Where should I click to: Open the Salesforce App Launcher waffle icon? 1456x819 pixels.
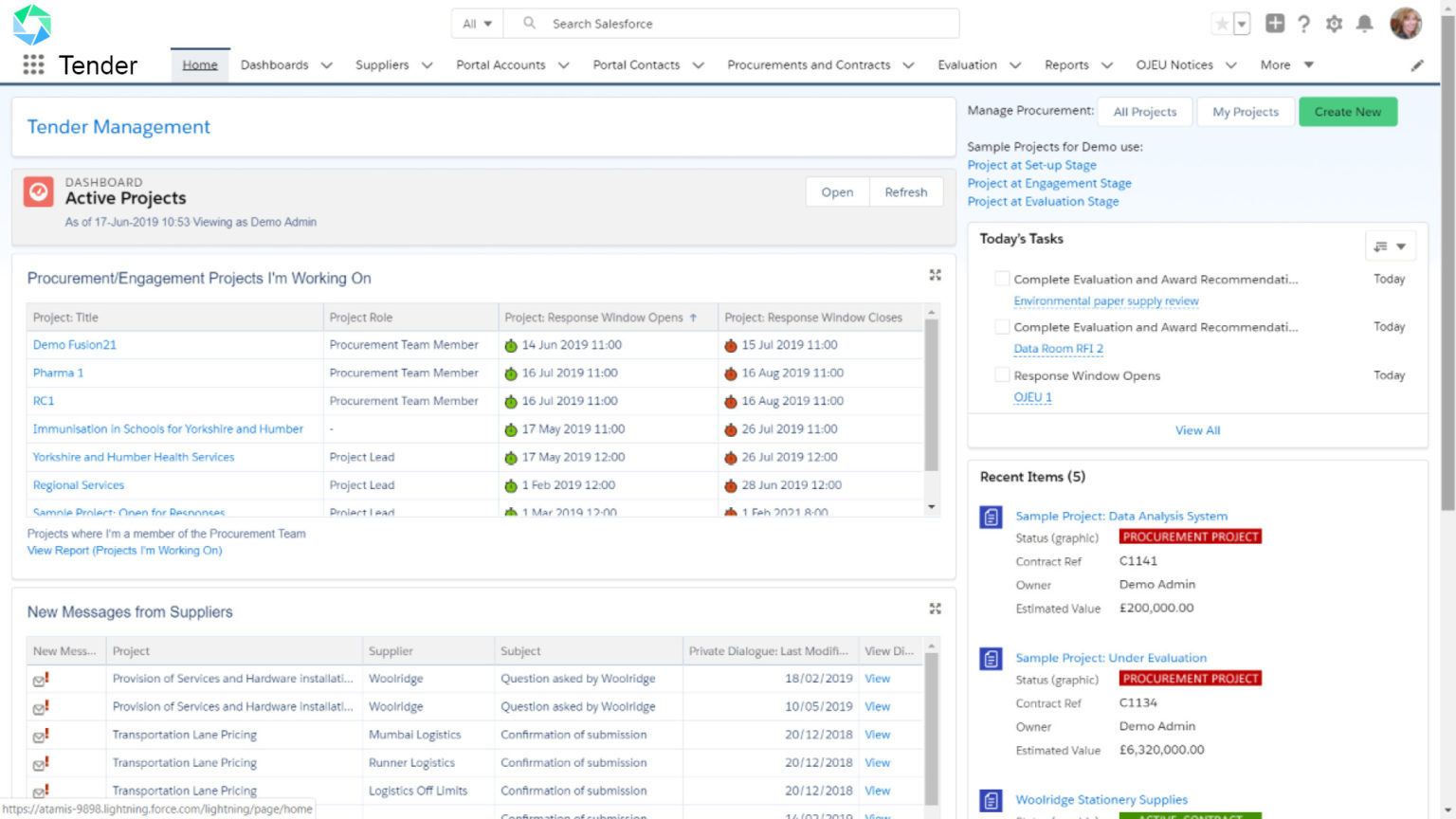[33, 64]
